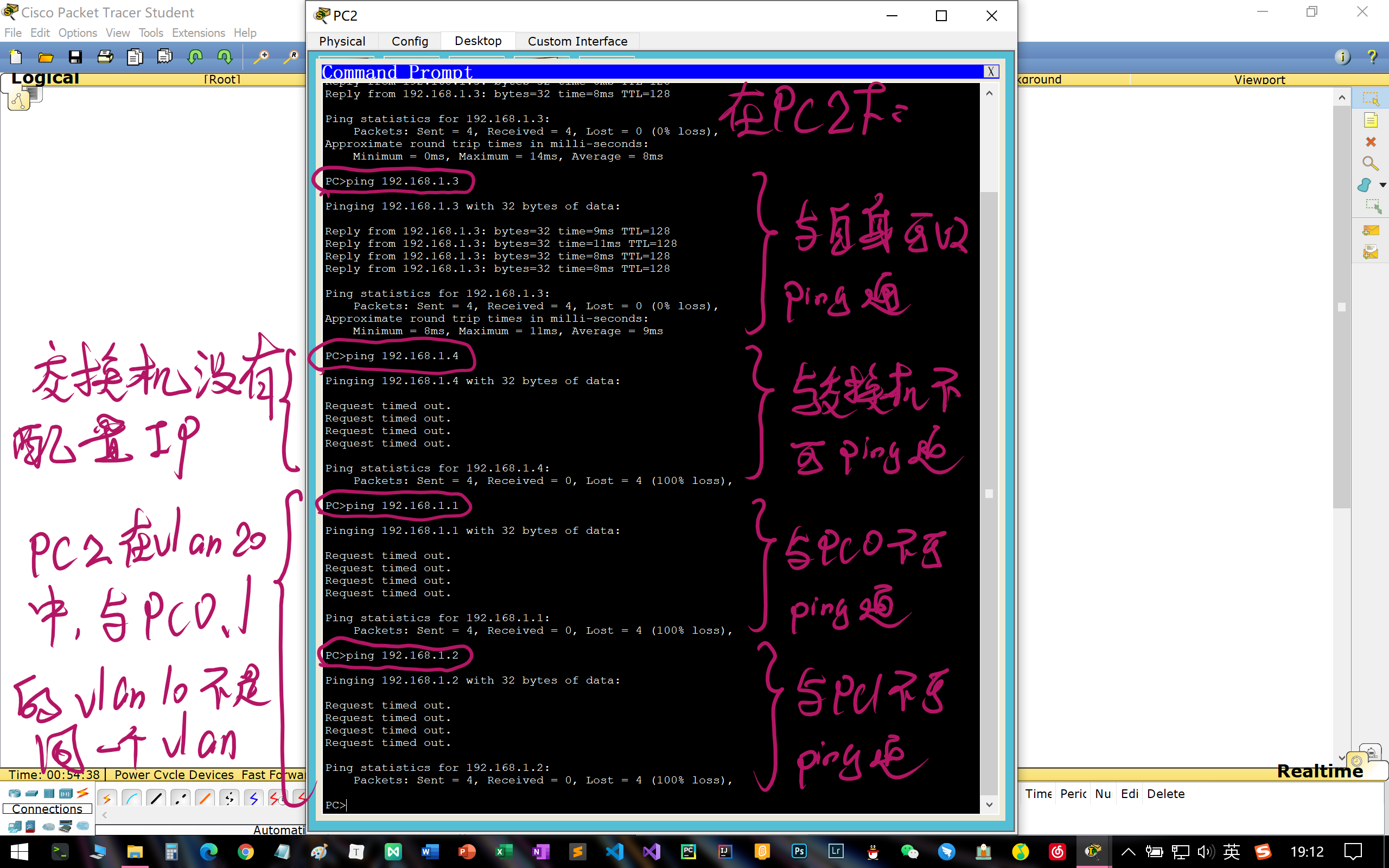Viewport: 1389px width, 868px height.
Task: Create a new file with toolbar icon
Action: click(x=16, y=56)
